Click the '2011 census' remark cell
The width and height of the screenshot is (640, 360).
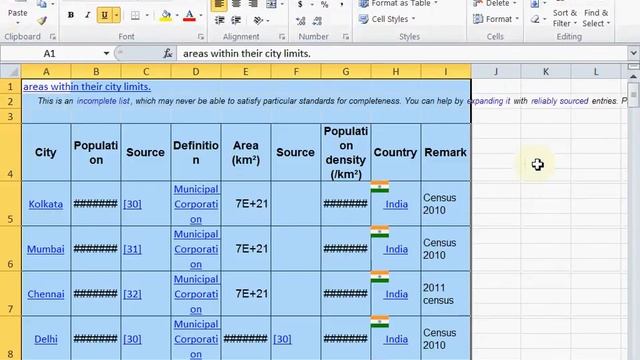446,293
